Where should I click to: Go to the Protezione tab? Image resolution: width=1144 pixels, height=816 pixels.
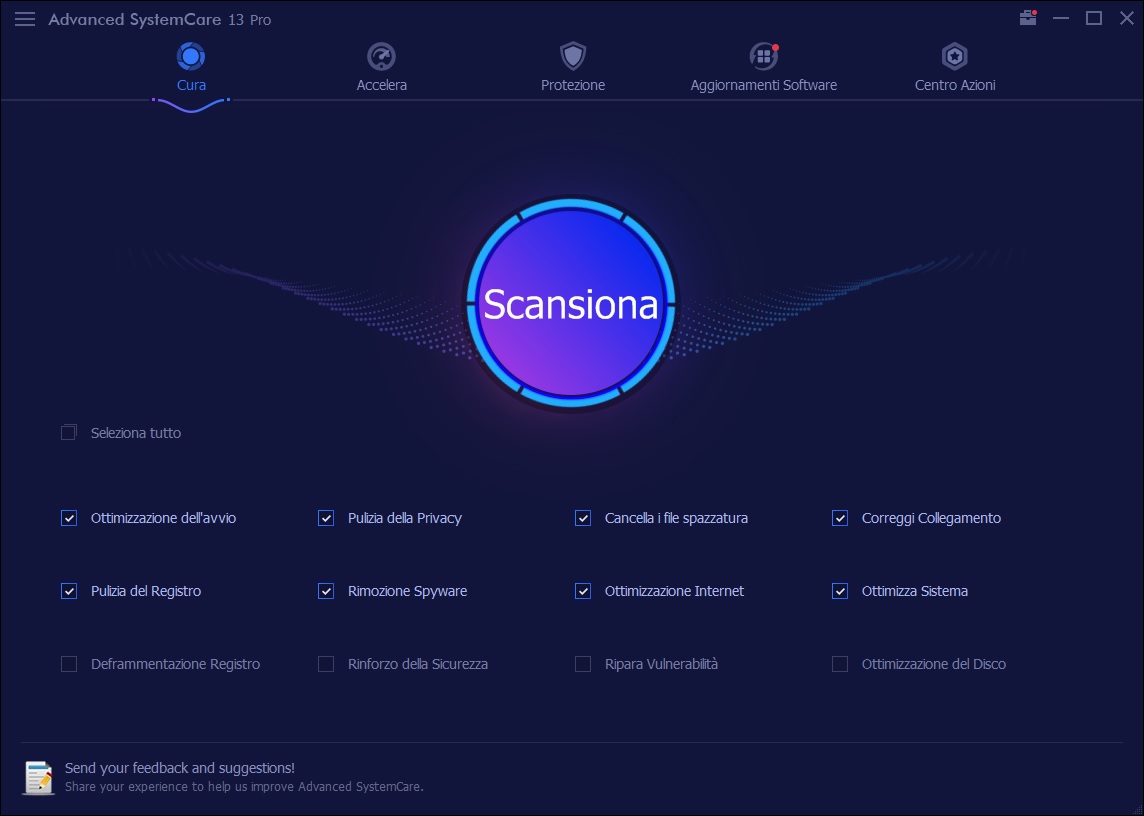(x=573, y=85)
